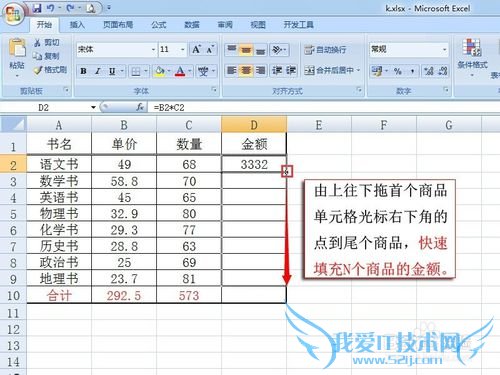
Task: Activate the Format Painter
Action: 50,70
